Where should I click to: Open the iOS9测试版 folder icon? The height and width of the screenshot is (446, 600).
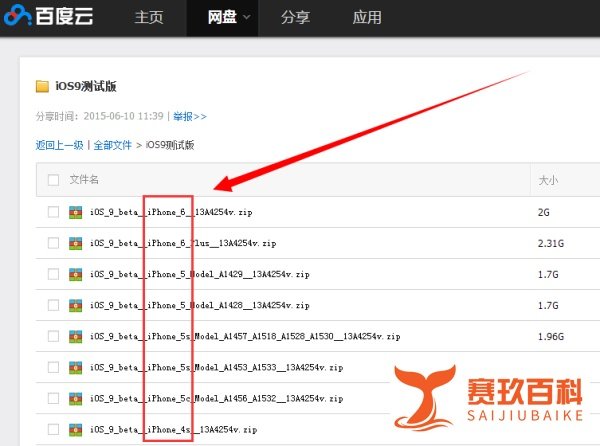pos(42,86)
